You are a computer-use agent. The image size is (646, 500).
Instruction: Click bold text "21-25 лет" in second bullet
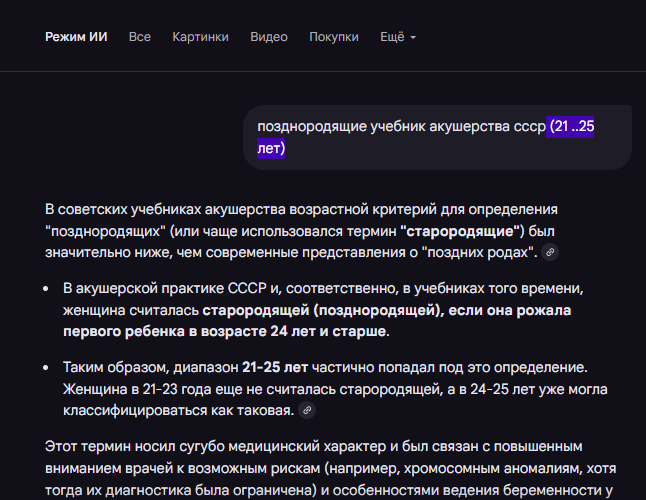coord(275,367)
